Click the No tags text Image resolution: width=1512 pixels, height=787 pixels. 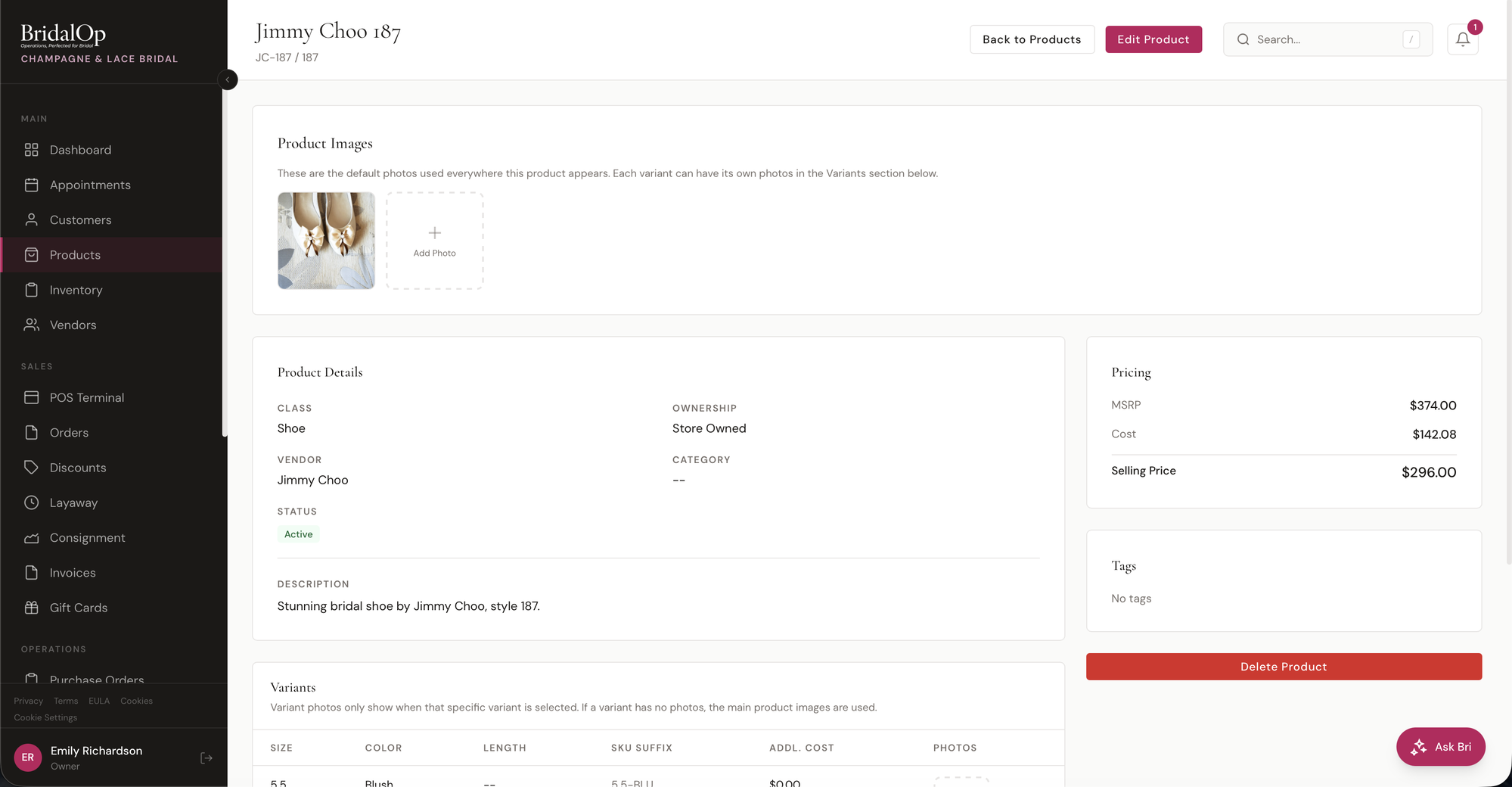pos(1132,599)
